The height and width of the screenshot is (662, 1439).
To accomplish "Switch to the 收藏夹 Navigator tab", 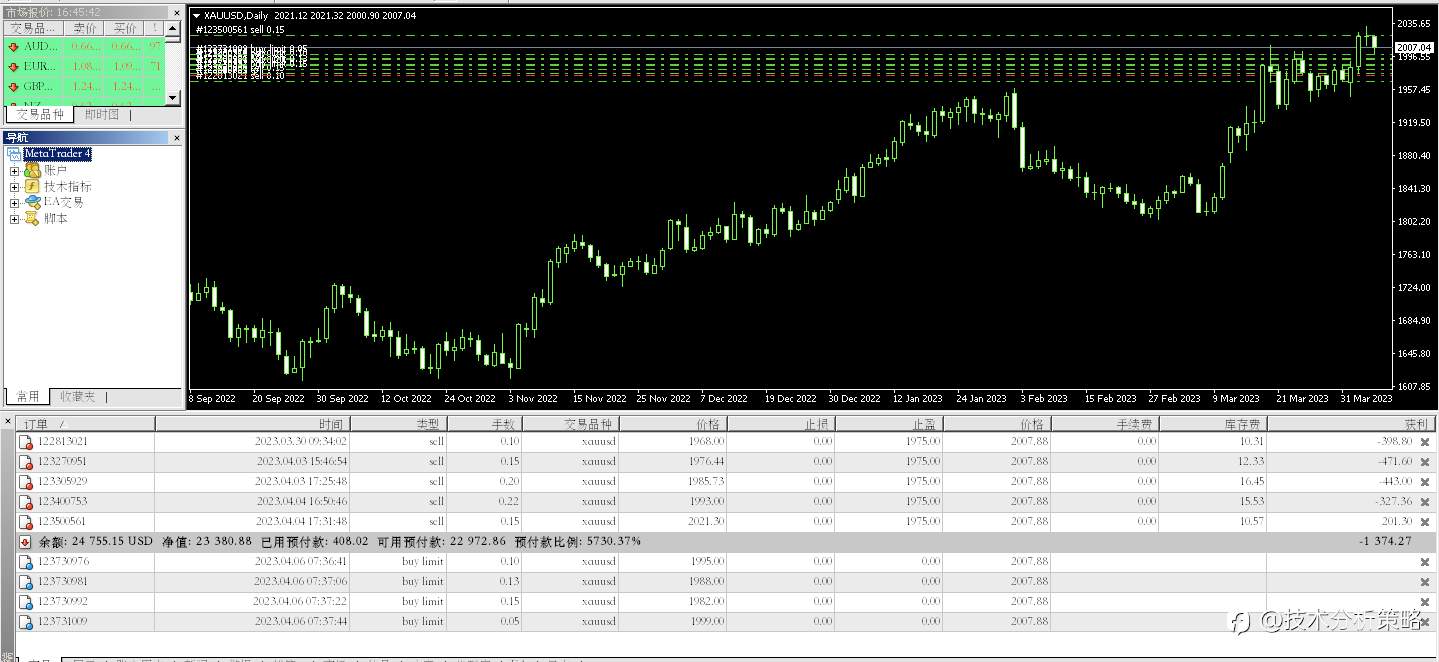I will [x=77, y=397].
